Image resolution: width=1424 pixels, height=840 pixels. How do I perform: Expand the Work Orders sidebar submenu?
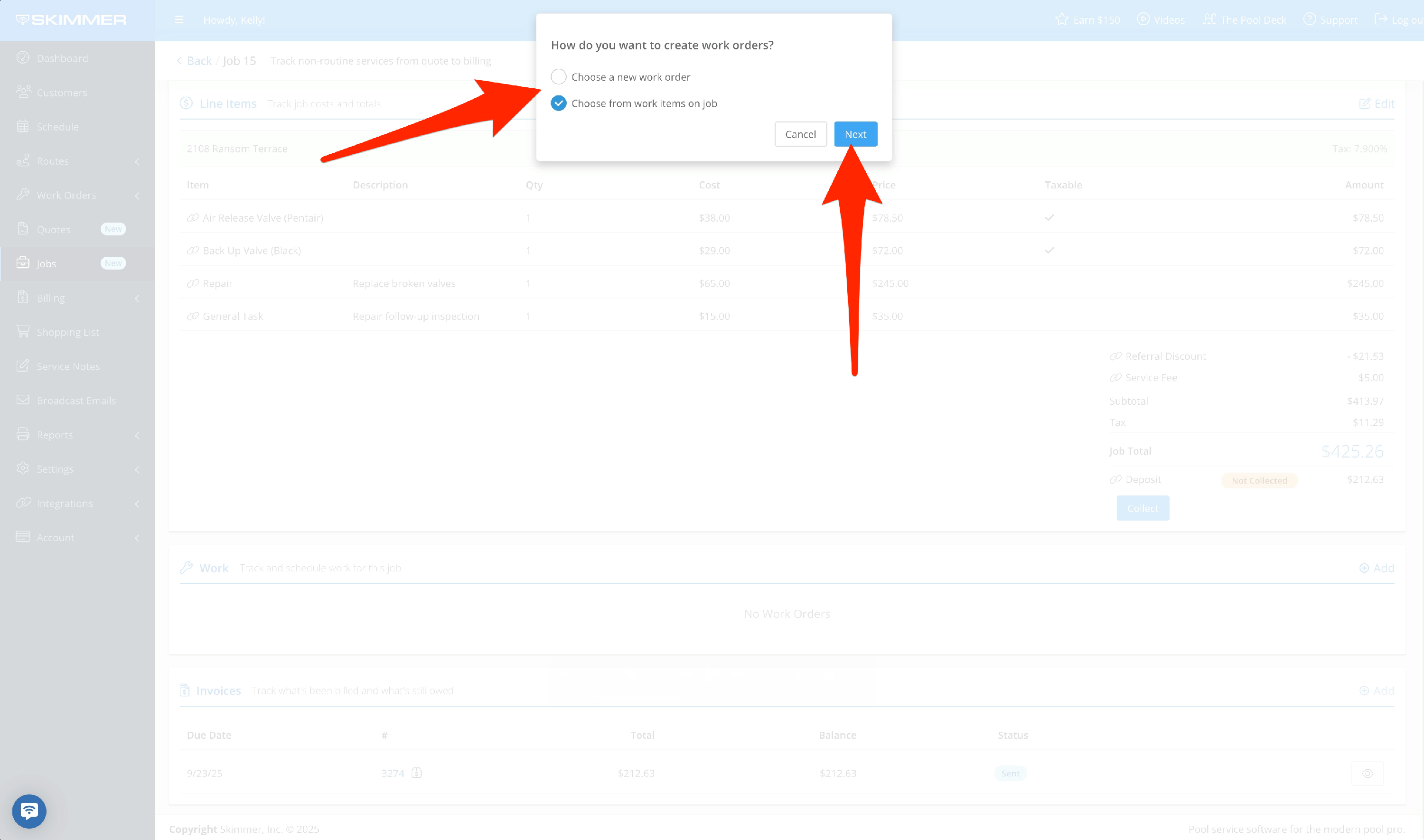tap(136, 195)
